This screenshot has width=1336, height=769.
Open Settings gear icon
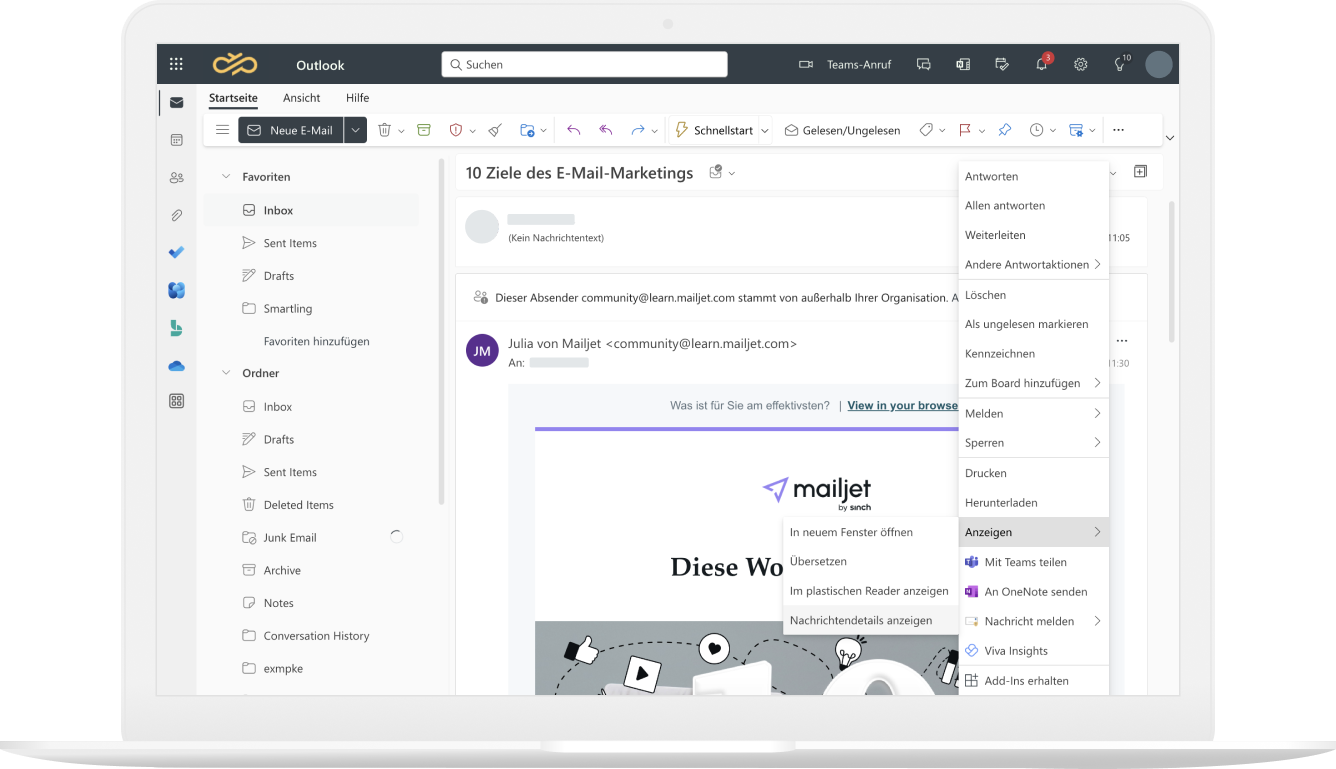pos(1081,64)
